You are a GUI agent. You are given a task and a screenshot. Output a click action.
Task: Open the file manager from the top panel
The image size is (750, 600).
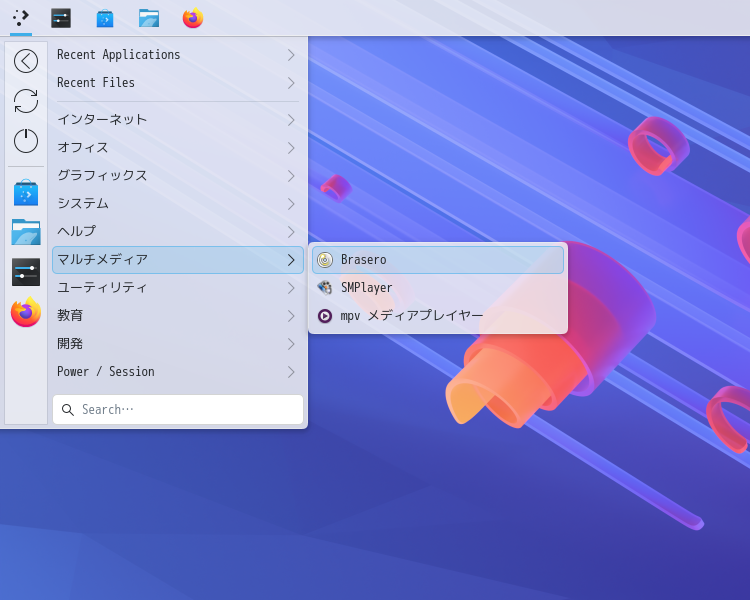pos(149,18)
